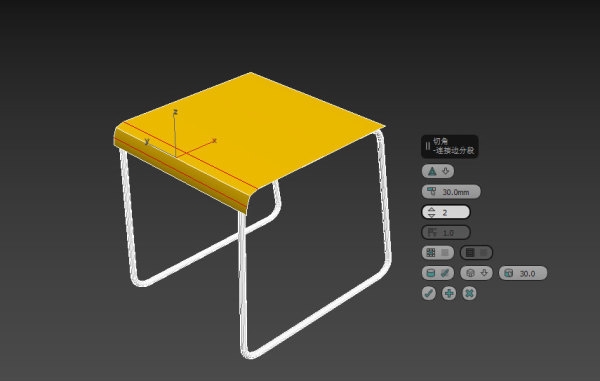Viewport: 600px width, 381px height.
Task: Toggle the Open Chamfer checkbox
Action: pyautogui.click(x=445, y=252)
